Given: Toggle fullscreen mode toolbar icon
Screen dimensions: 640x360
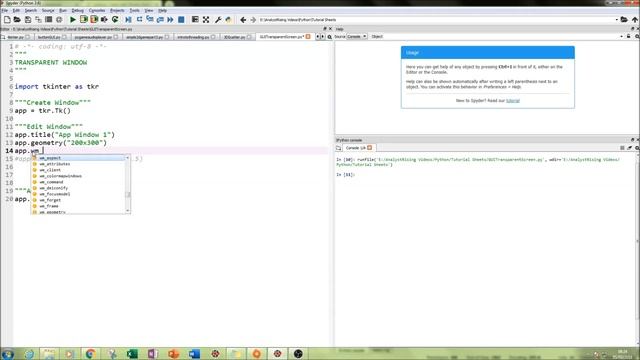Looking at the screenshot, I should [x=206, y=20].
